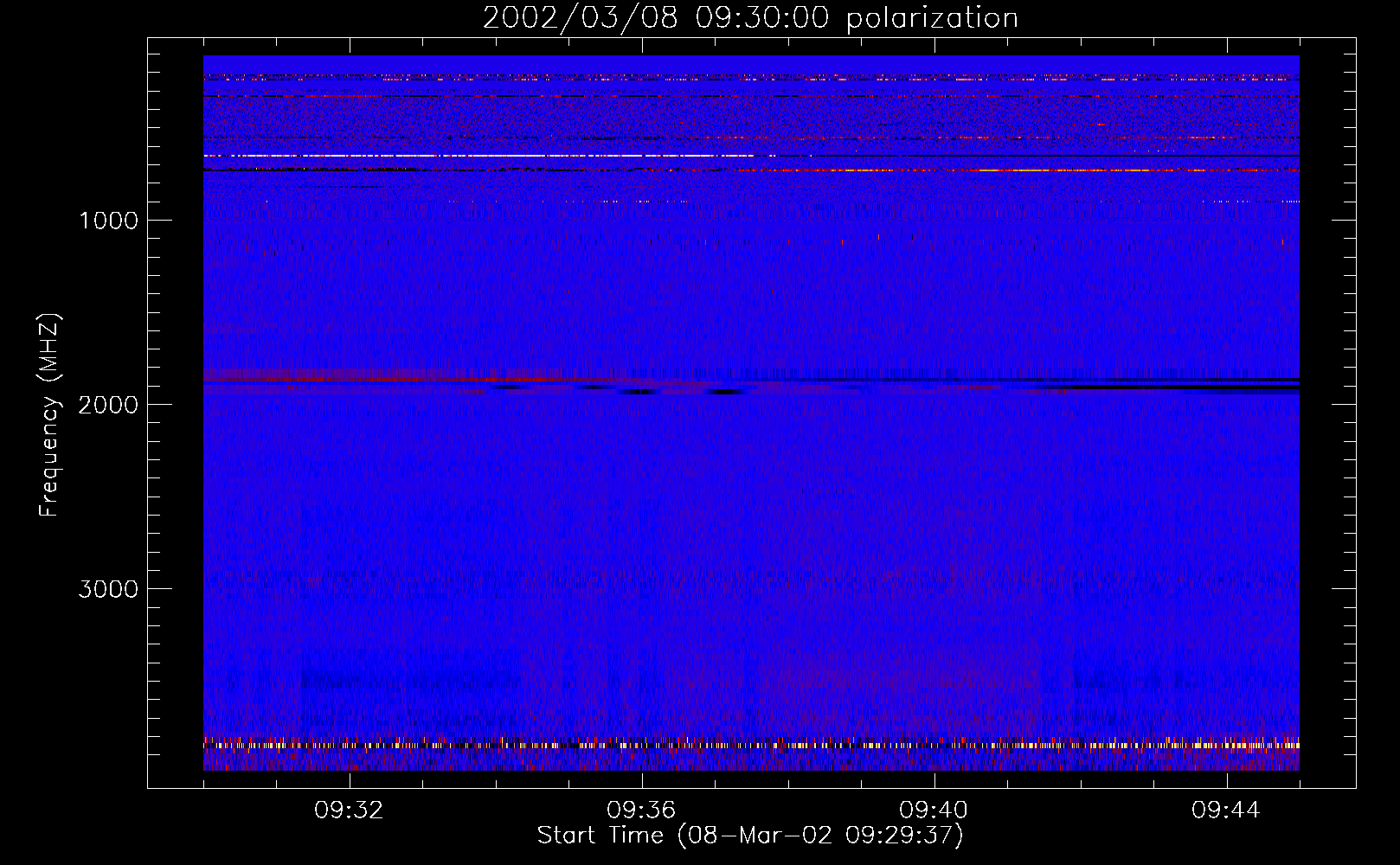Click the plot title "2002/03/08 09:30:00 polarization"
Image resolution: width=1400 pixels, height=865 pixels.
pos(750,17)
